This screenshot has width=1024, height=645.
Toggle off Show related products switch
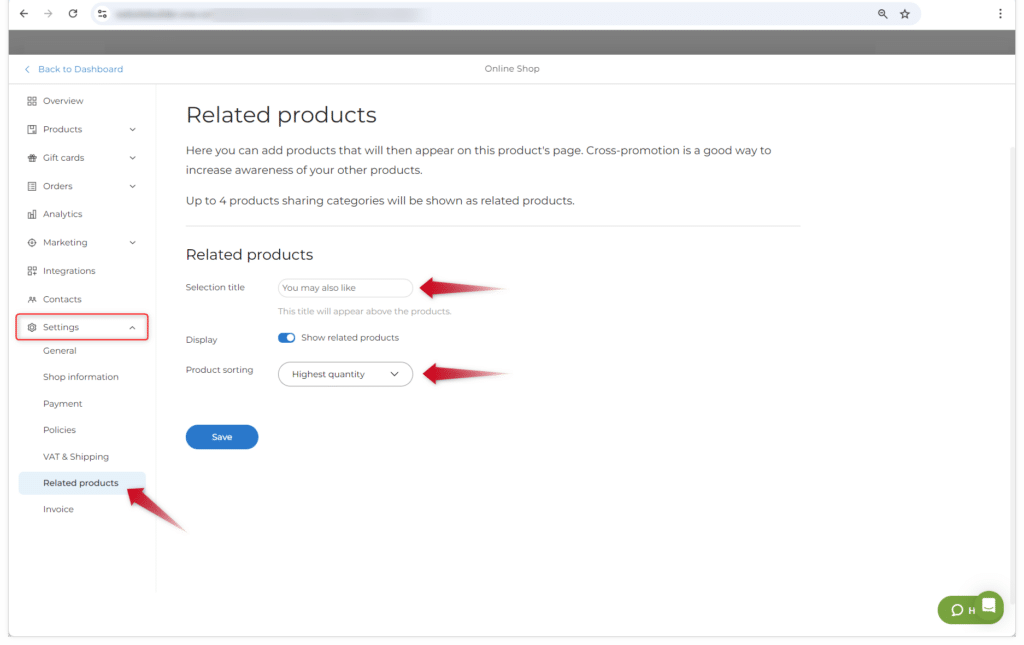click(x=287, y=338)
